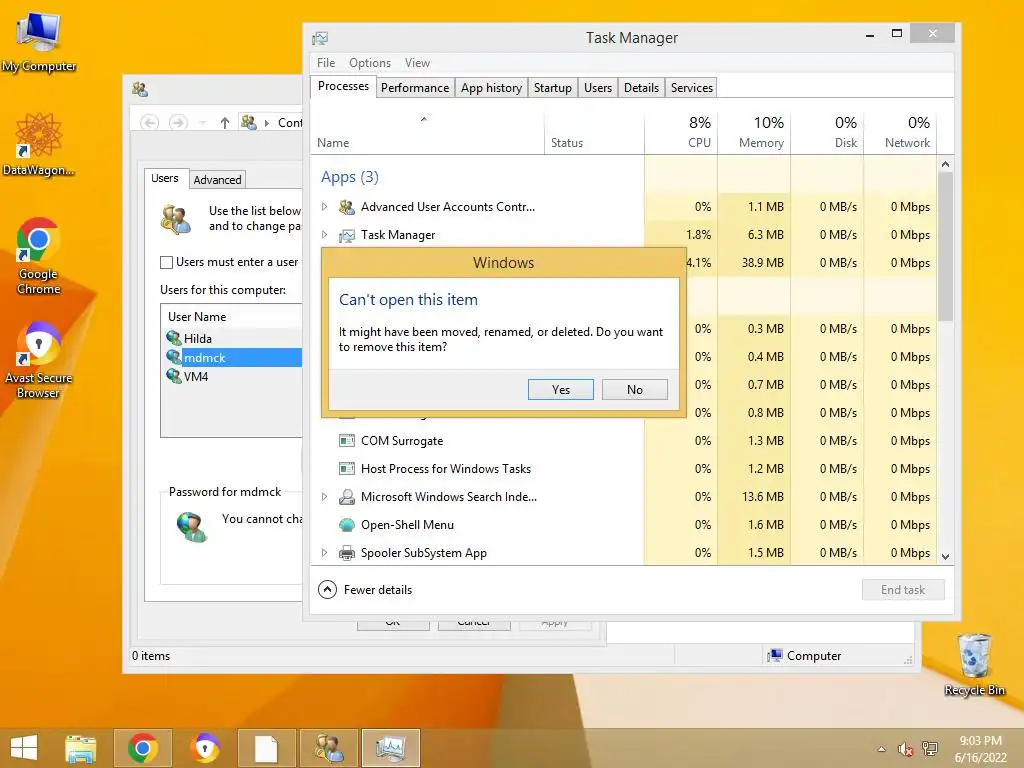Switch to the App history tab
Image resolution: width=1024 pixels, height=768 pixels.
(x=491, y=88)
